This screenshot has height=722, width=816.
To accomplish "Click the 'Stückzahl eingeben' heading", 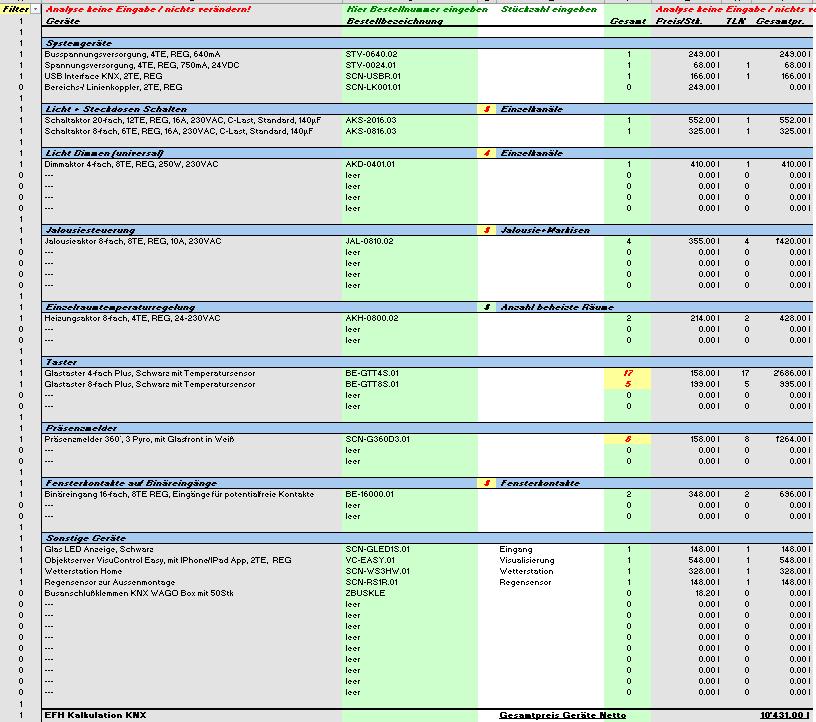I will click(x=549, y=9).
